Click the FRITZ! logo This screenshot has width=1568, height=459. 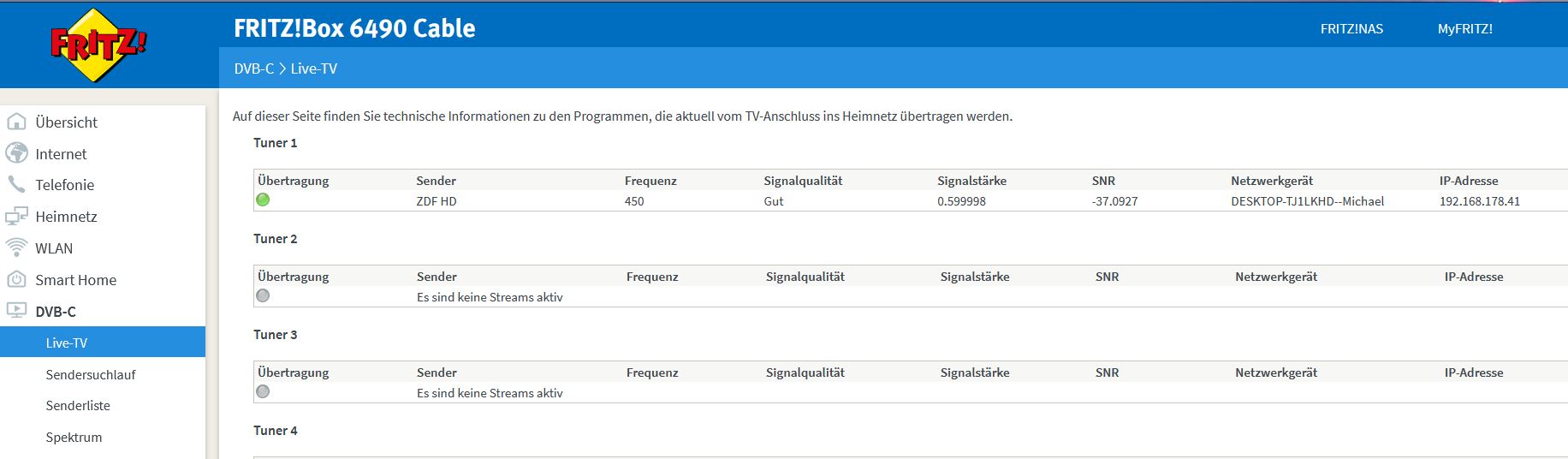(98, 45)
